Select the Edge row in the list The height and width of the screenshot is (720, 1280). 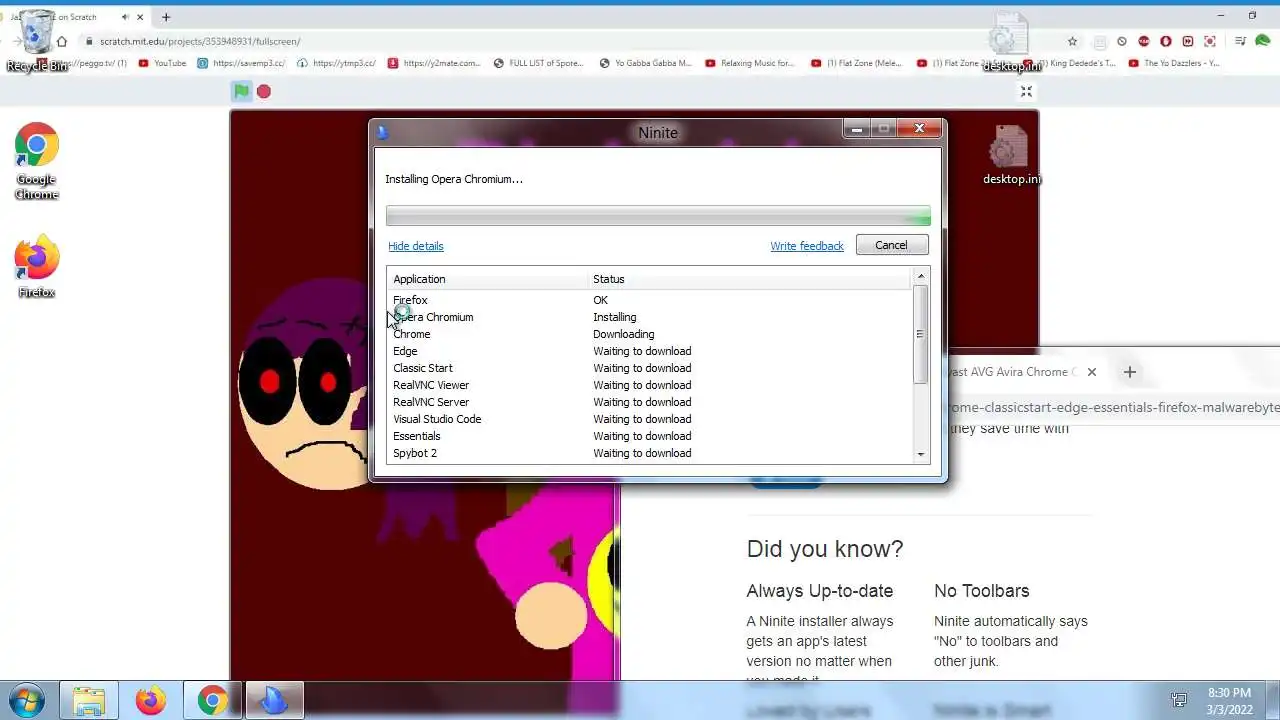[x=650, y=351]
